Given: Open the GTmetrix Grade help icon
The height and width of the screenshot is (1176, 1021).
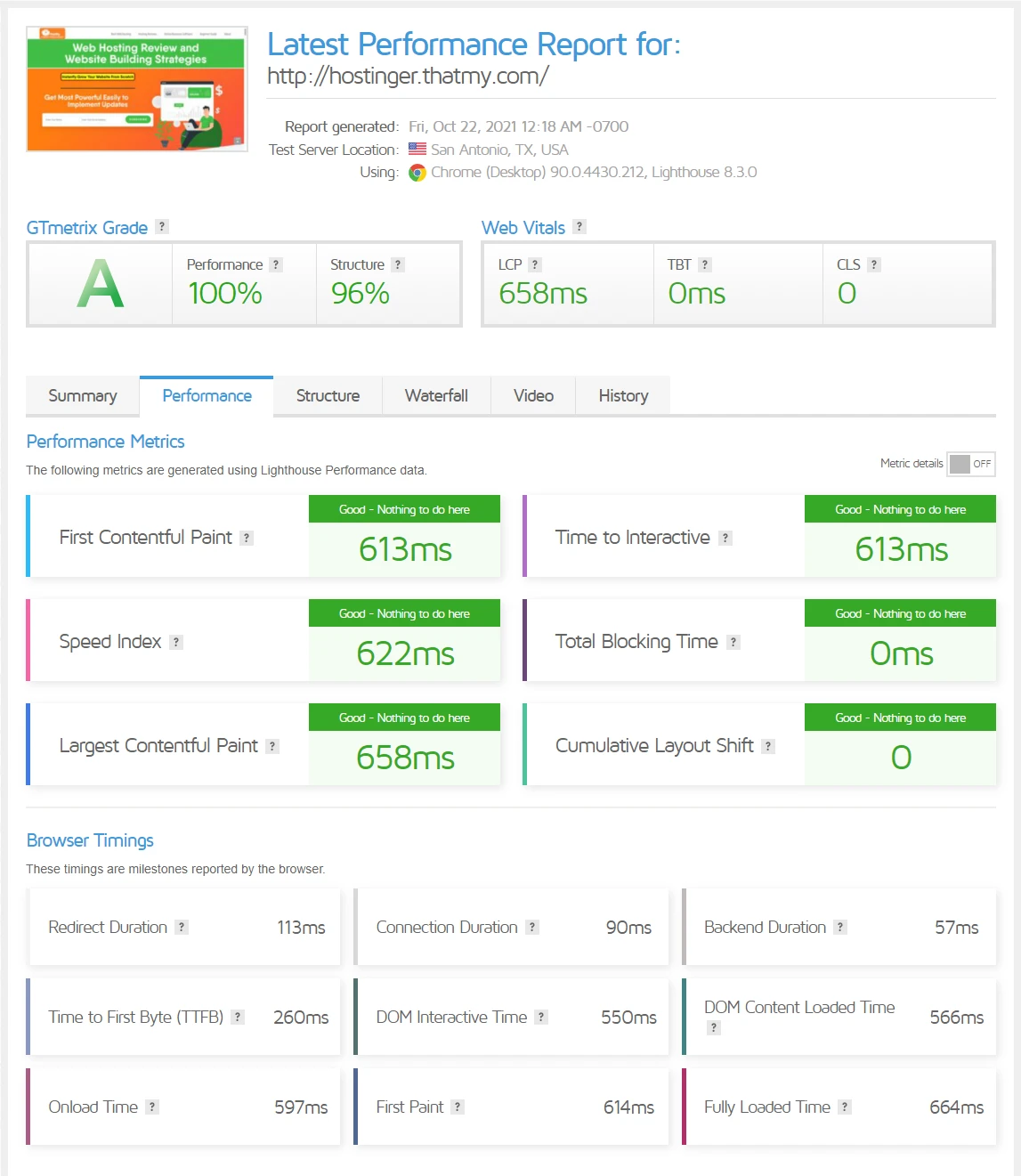Looking at the screenshot, I should tap(161, 226).
